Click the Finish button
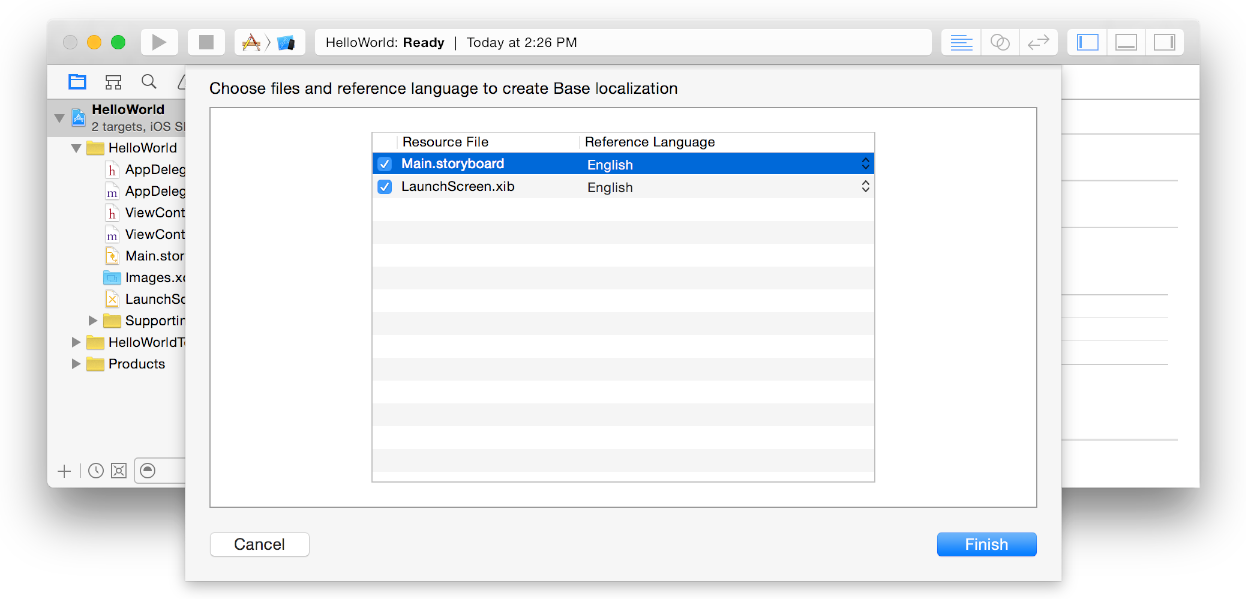 (986, 544)
